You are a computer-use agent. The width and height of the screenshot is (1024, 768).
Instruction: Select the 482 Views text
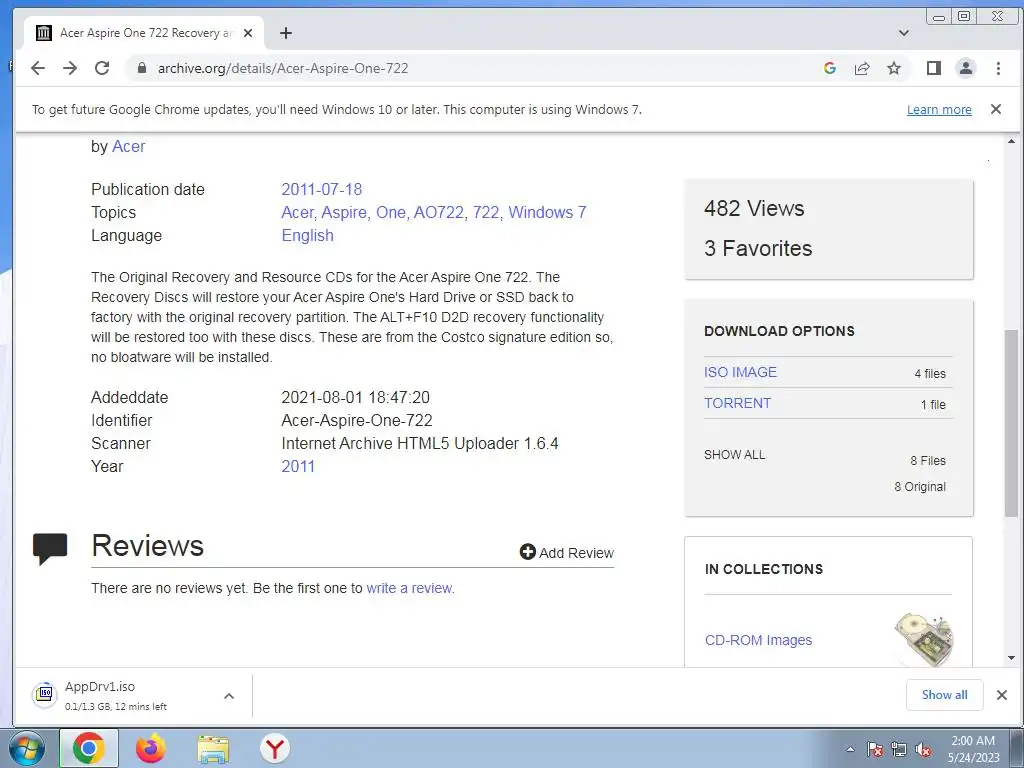coord(754,208)
